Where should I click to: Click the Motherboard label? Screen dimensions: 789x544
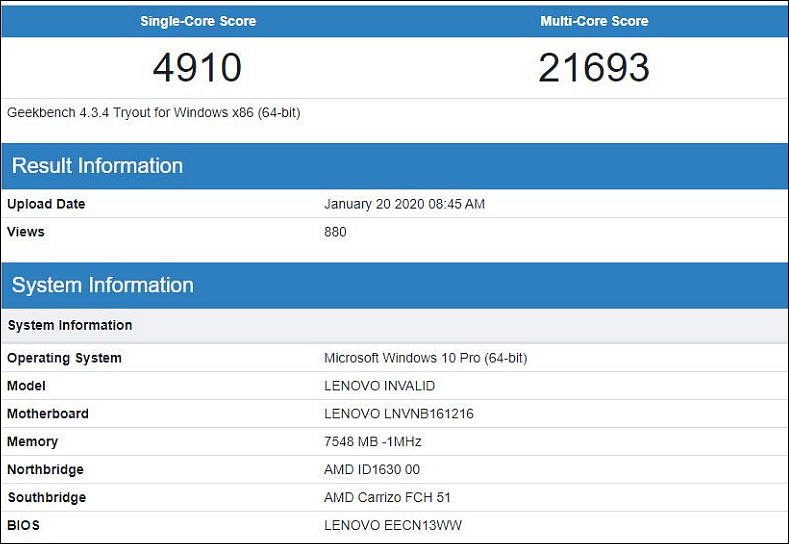point(48,413)
